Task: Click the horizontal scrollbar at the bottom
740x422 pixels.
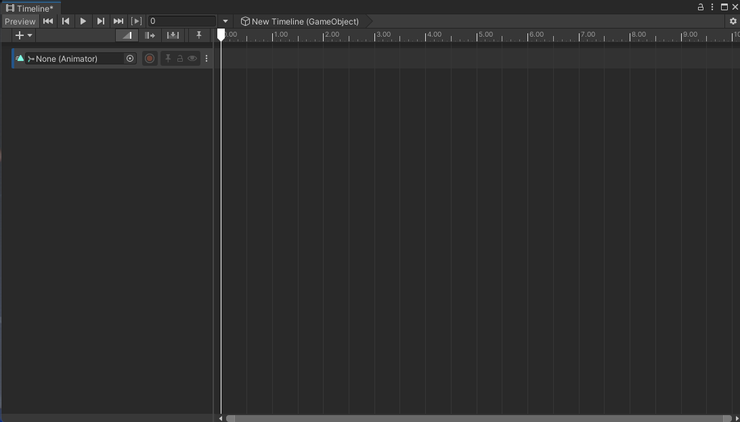Action: 479,418
